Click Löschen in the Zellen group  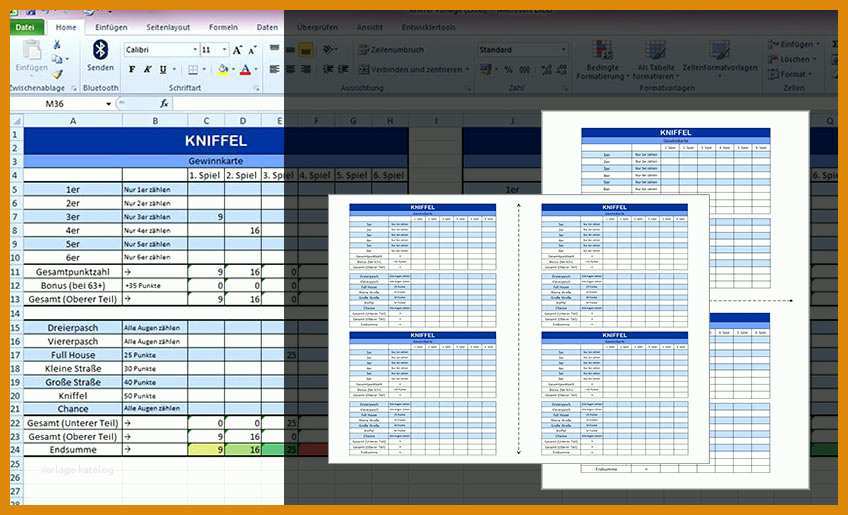(793, 59)
